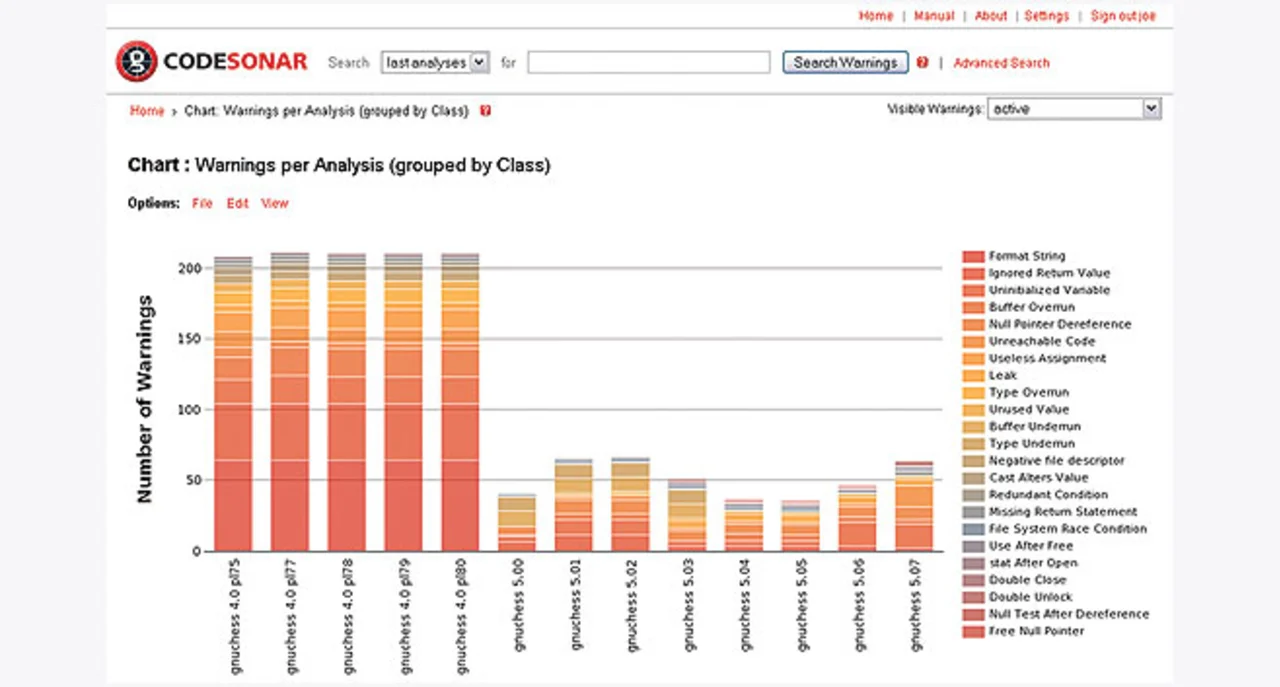Open the View options menu
Screen dimensions: 1280x687
274,203
